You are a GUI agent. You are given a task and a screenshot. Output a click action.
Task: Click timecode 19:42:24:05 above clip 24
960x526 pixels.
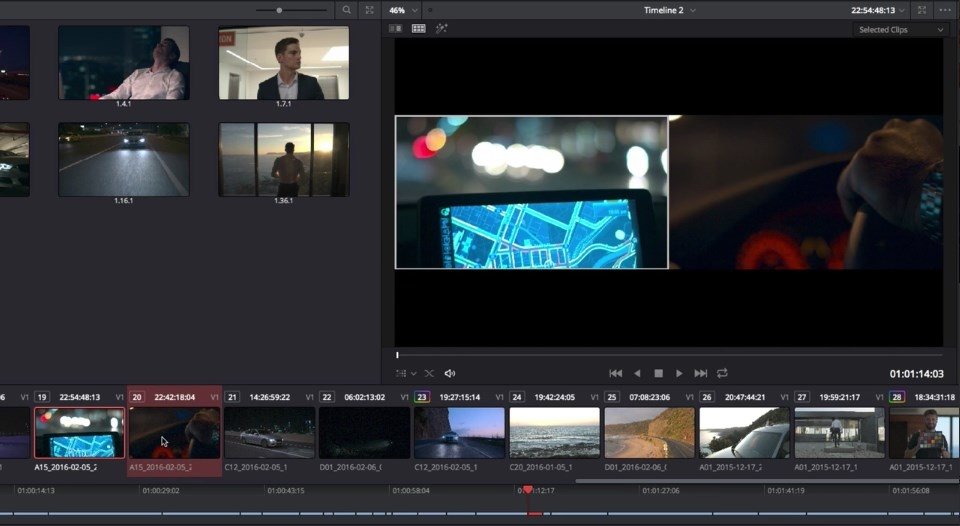click(x=555, y=397)
